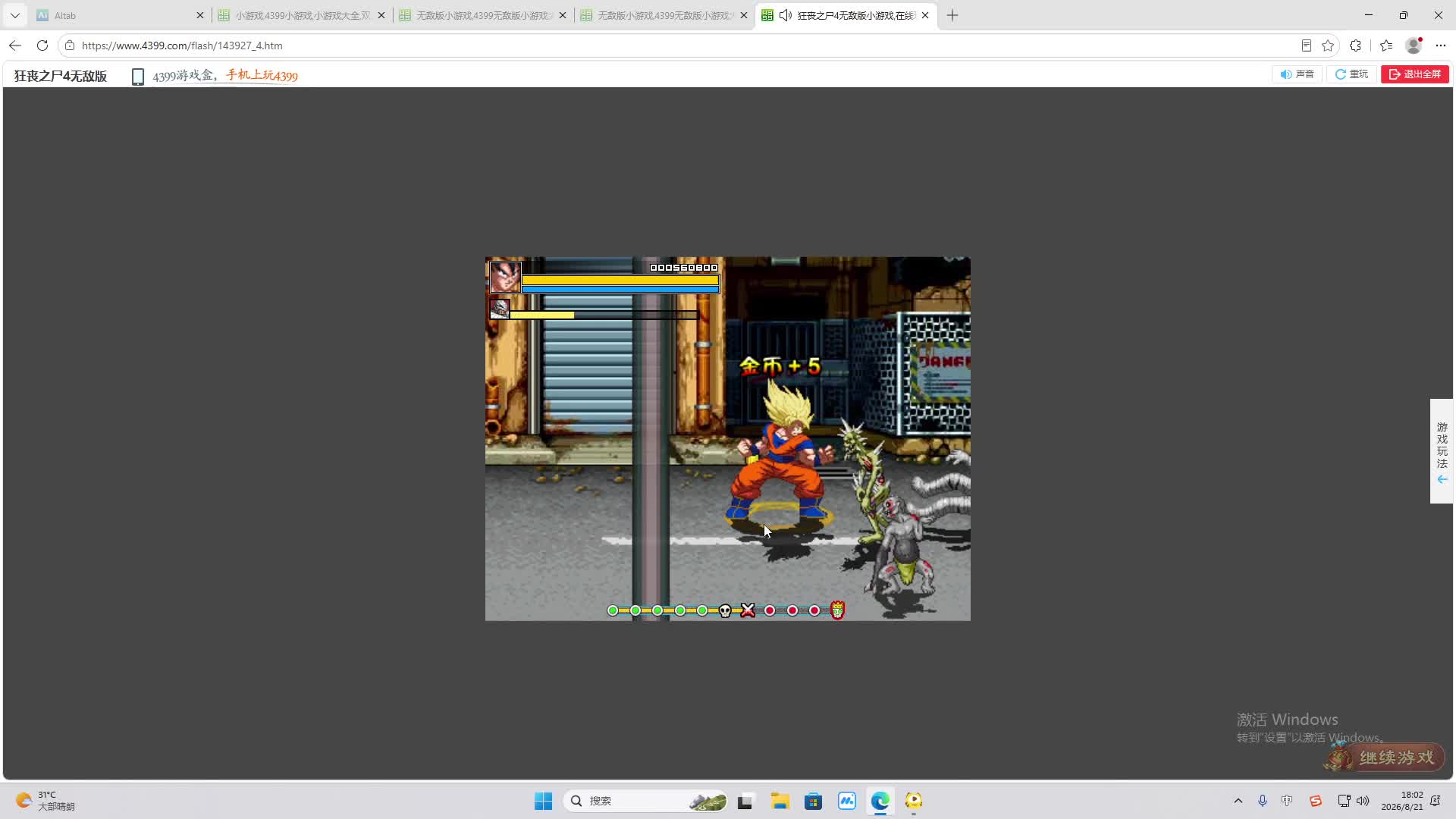Open the yellow app on taskbar
1456x819 pixels.
point(913,801)
